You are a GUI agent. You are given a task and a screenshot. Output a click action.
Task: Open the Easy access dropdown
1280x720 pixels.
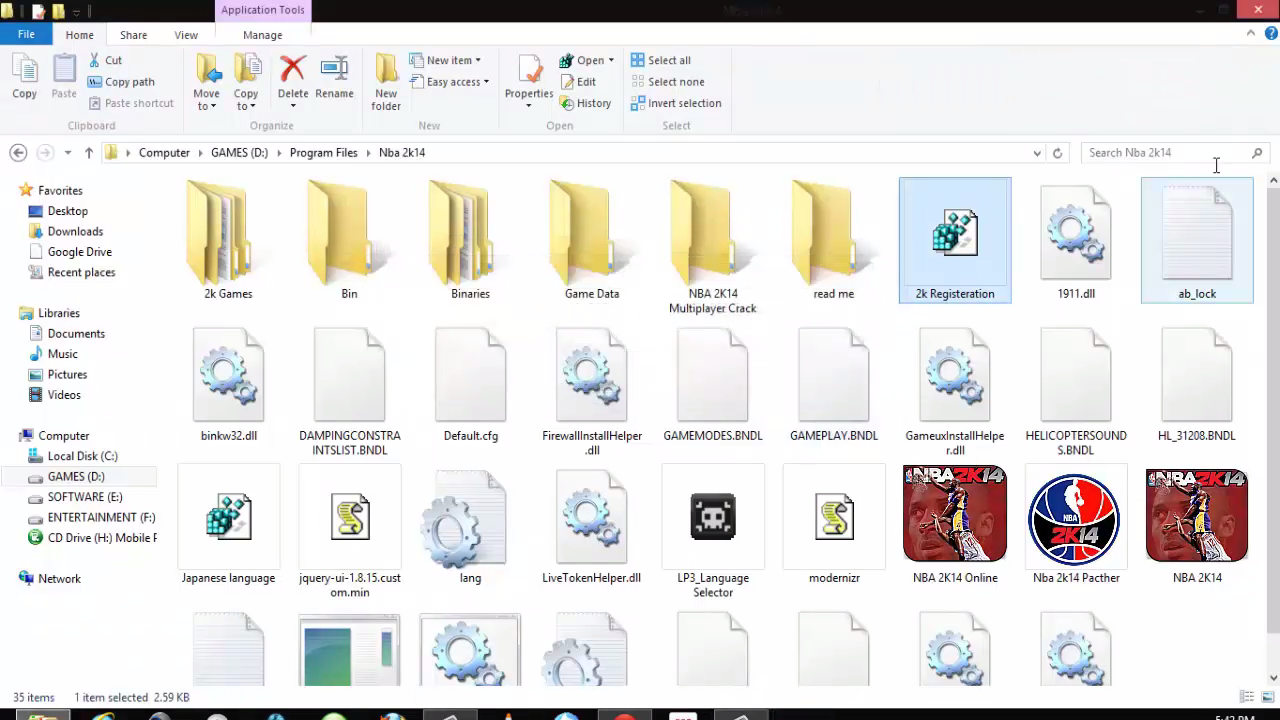click(450, 82)
